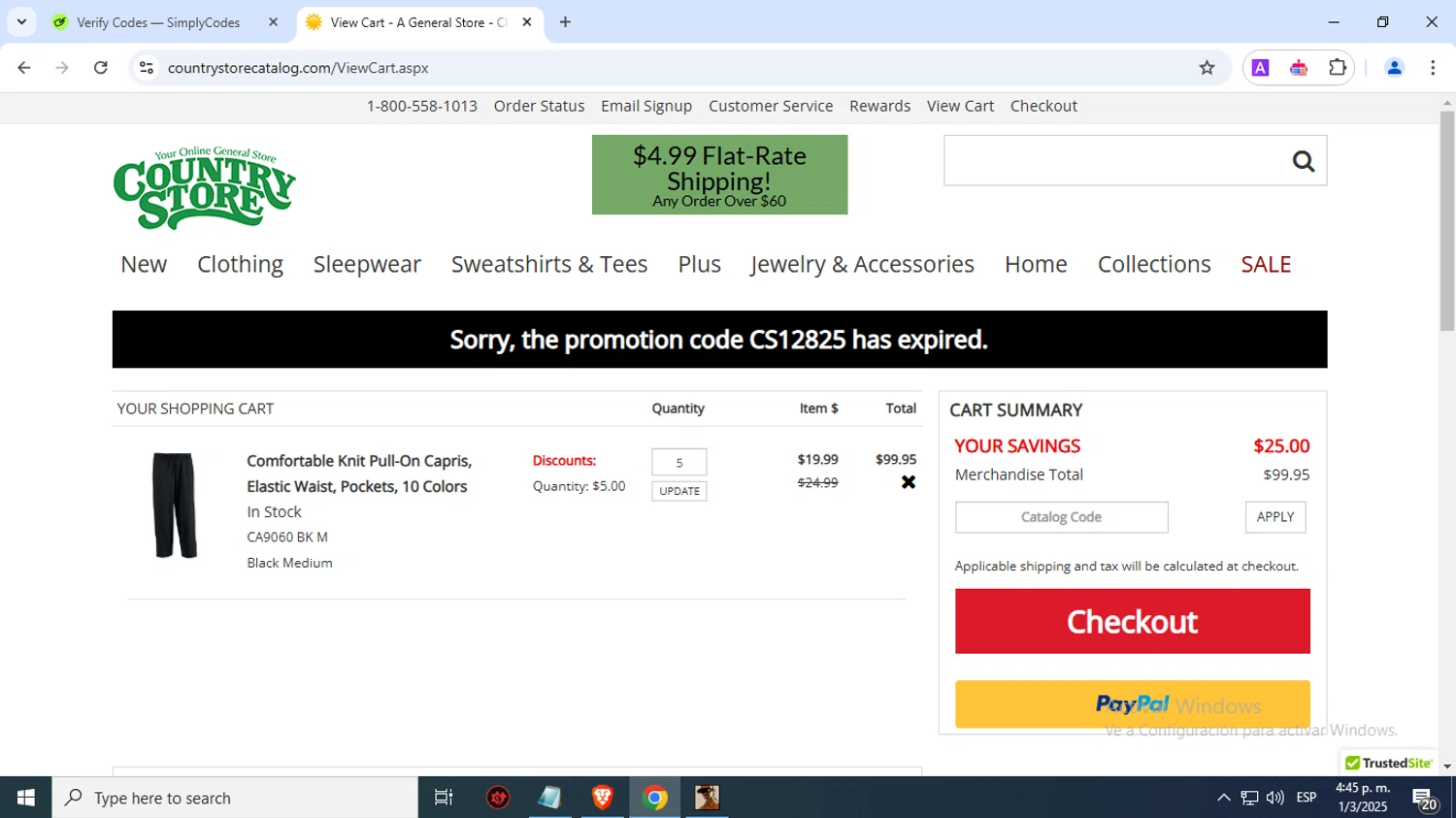Screen dimensions: 1456x818
Task: Go back to previous page
Action: tap(24, 68)
